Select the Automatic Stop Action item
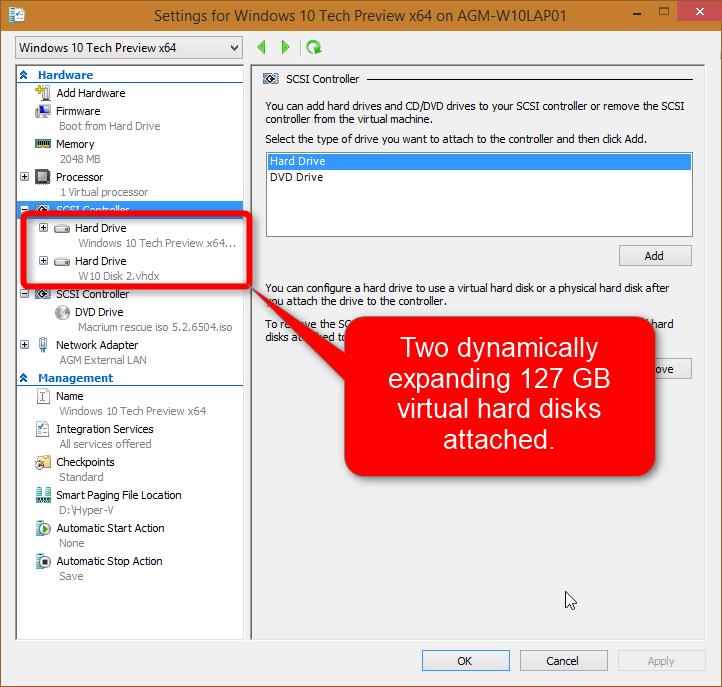The width and height of the screenshot is (722, 687). (x=110, y=561)
